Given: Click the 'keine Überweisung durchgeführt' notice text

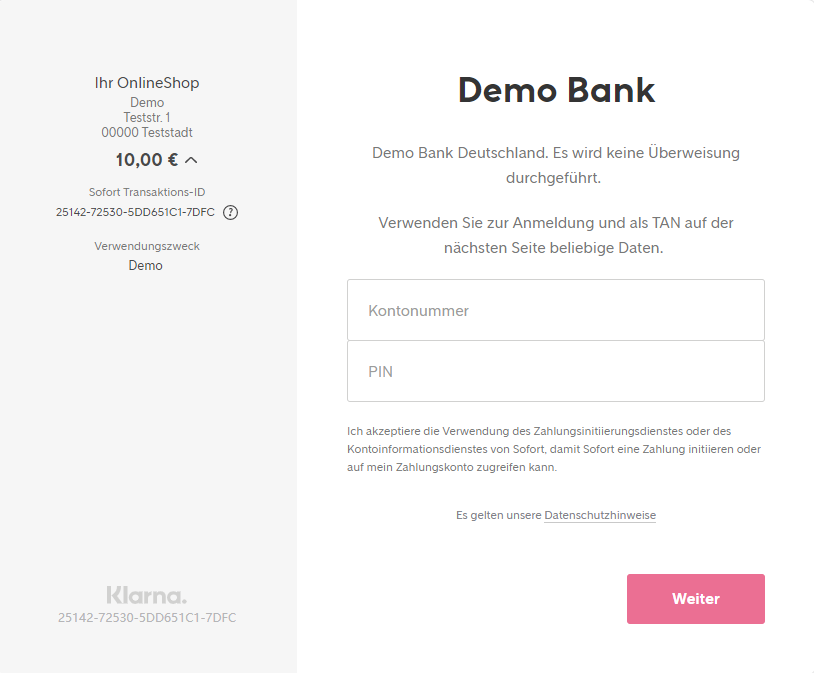Looking at the screenshot, I should pos(556,165).
